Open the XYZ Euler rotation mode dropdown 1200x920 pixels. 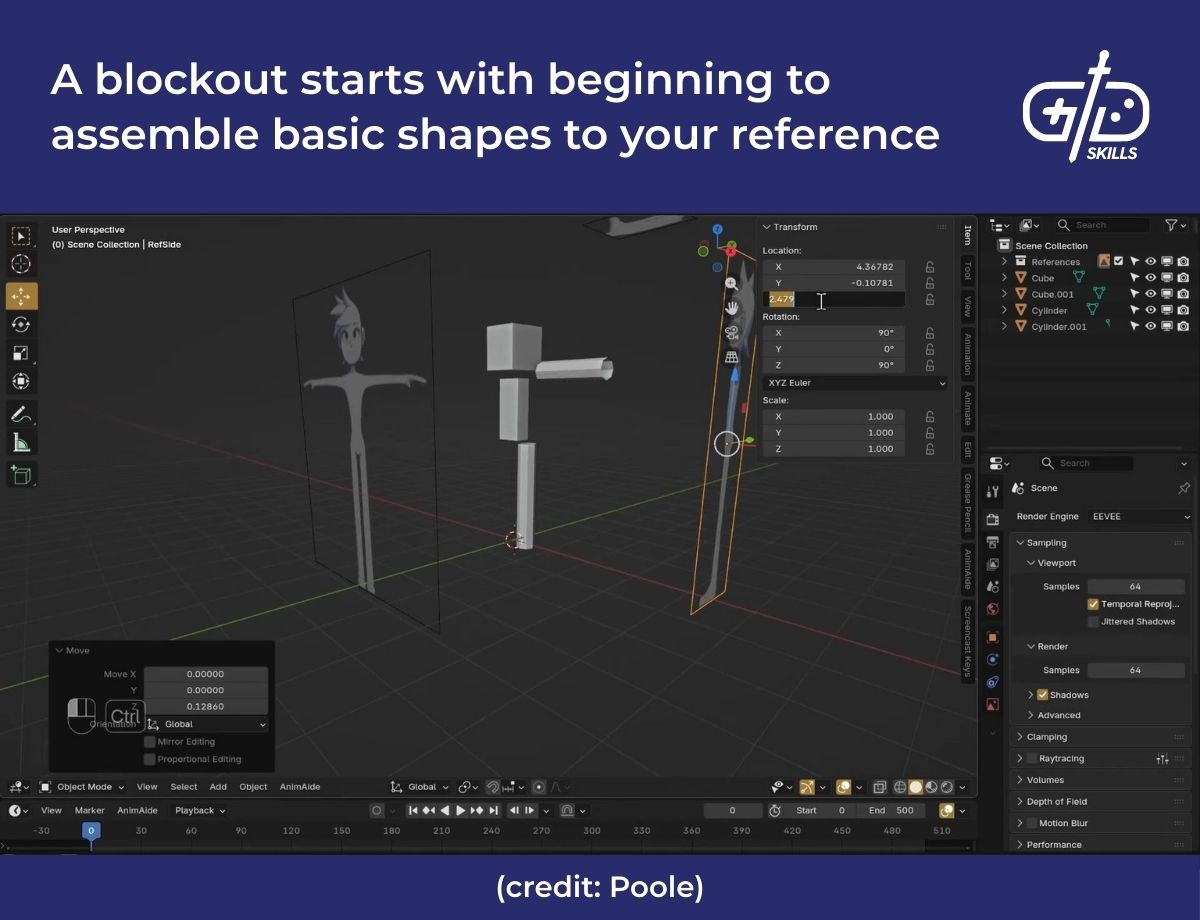(855, 383)
